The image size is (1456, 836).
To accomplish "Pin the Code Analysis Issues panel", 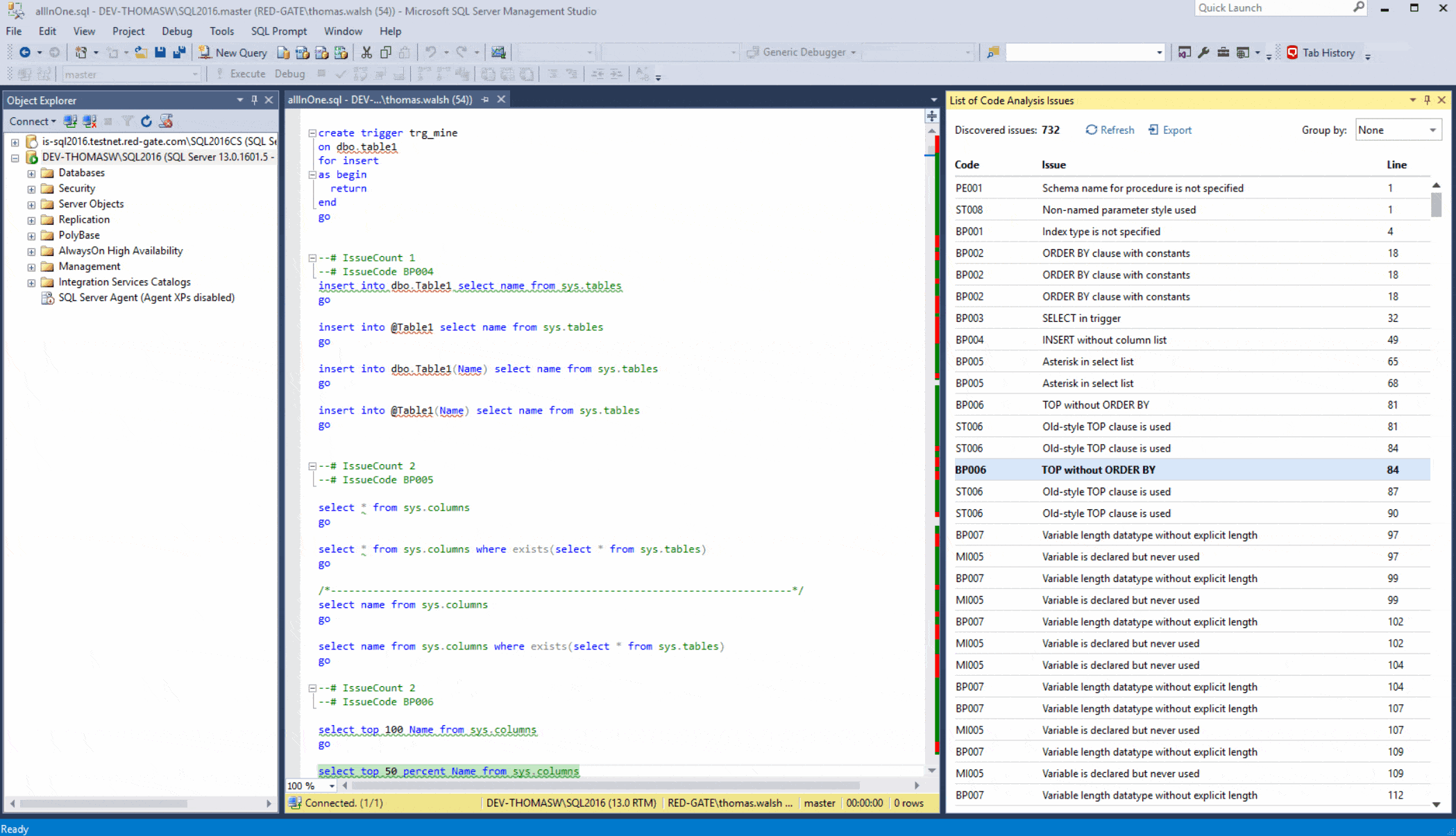I will (1427, 100).
